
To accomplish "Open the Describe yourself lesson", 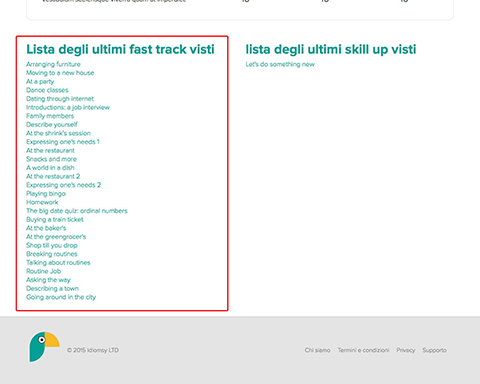I will pyautogui.click(x=52, y=125).
